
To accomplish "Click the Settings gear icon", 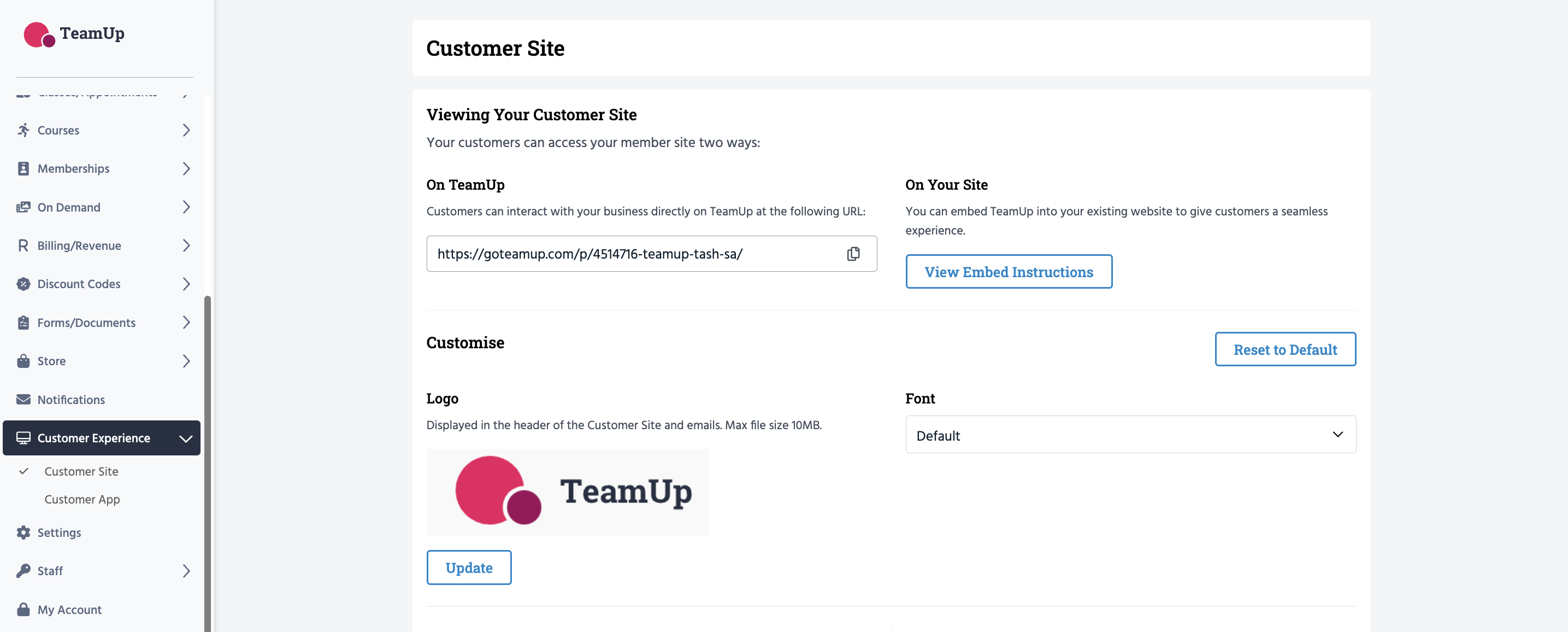I will click(23, 532).
